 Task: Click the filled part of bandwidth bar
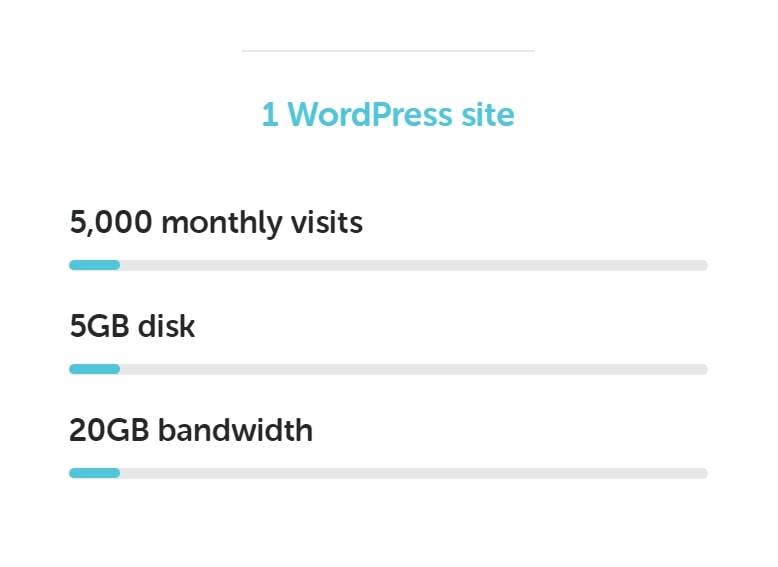click(x=94, y=473)
